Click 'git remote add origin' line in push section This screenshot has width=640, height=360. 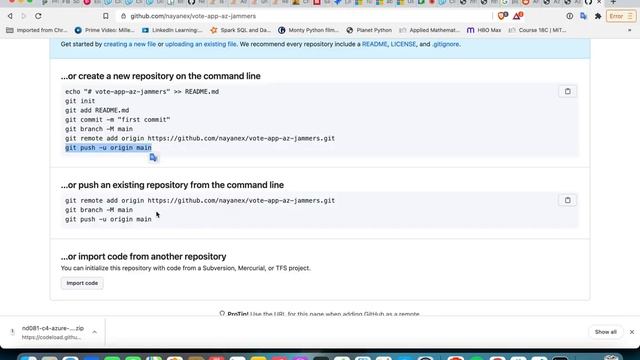200,200
